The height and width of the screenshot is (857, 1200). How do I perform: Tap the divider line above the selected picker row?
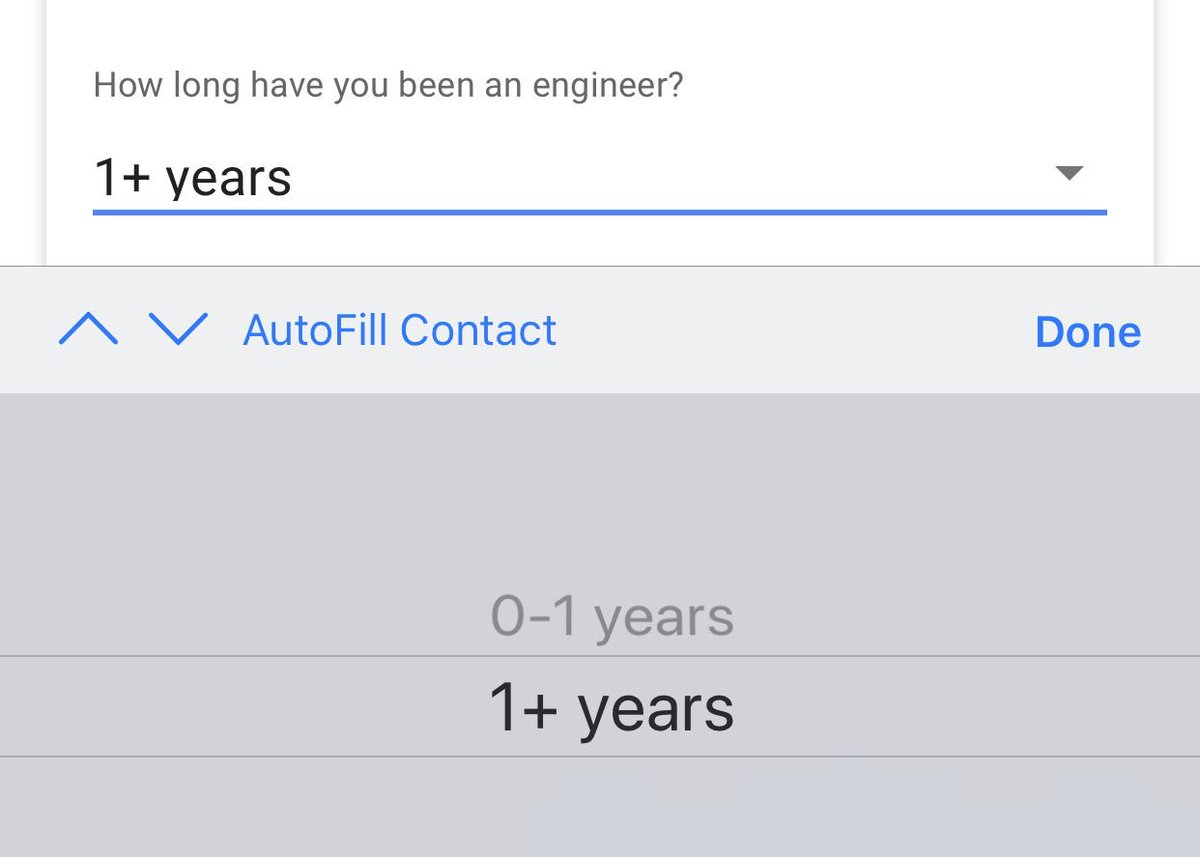point(600,656)
